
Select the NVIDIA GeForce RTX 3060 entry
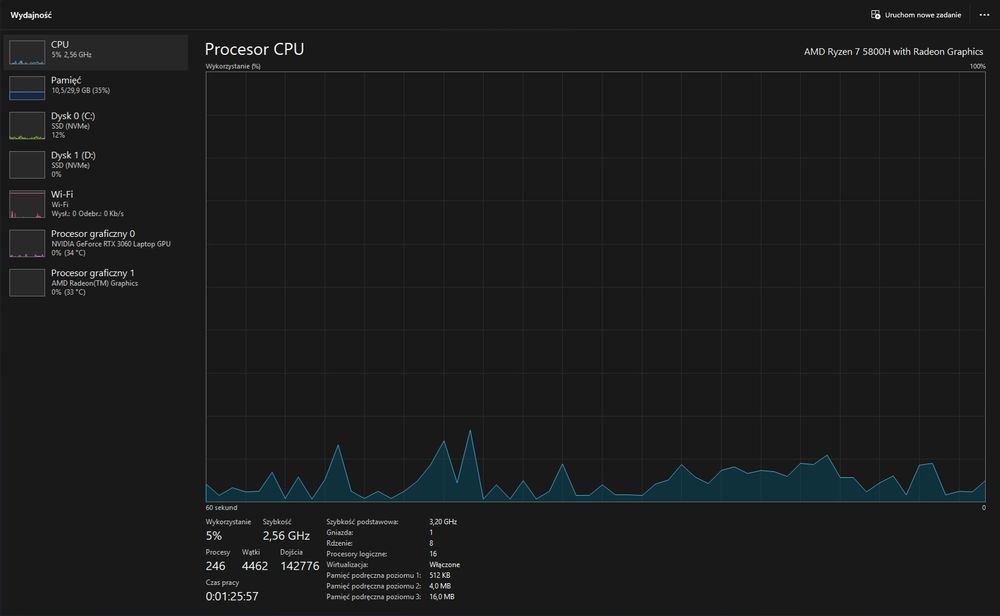click(96, 243)
